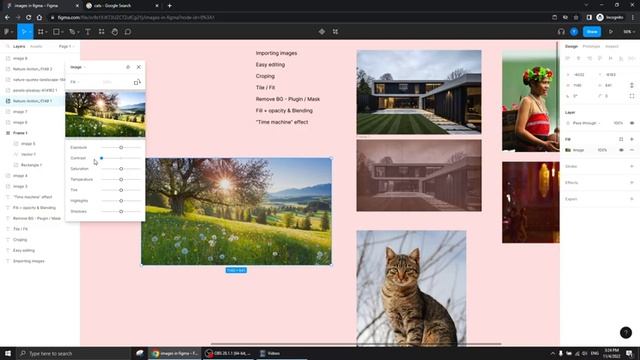Click the constrain proportions icon

(x=631, y=85)
